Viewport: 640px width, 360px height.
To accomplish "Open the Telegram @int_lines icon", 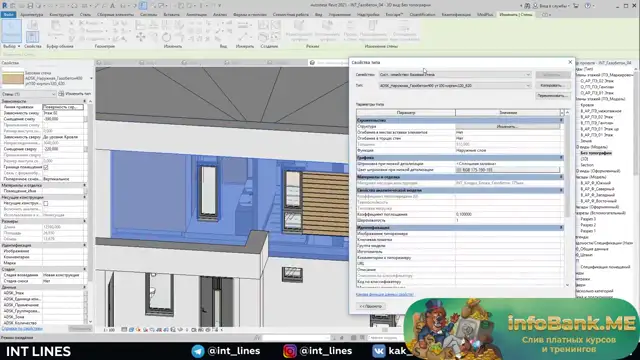I will coord(198,351).
